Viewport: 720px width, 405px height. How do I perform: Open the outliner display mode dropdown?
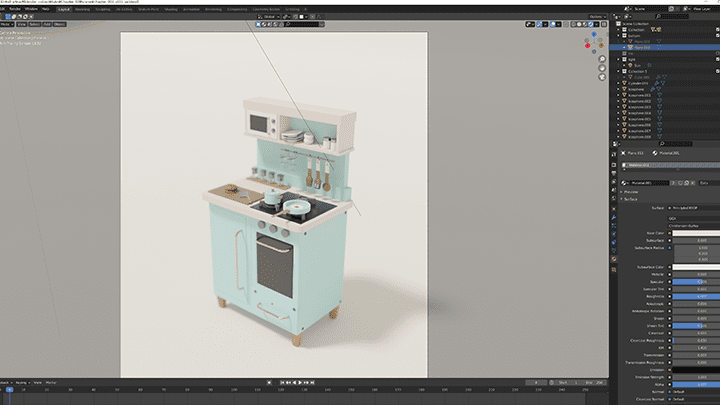[629, 17]
